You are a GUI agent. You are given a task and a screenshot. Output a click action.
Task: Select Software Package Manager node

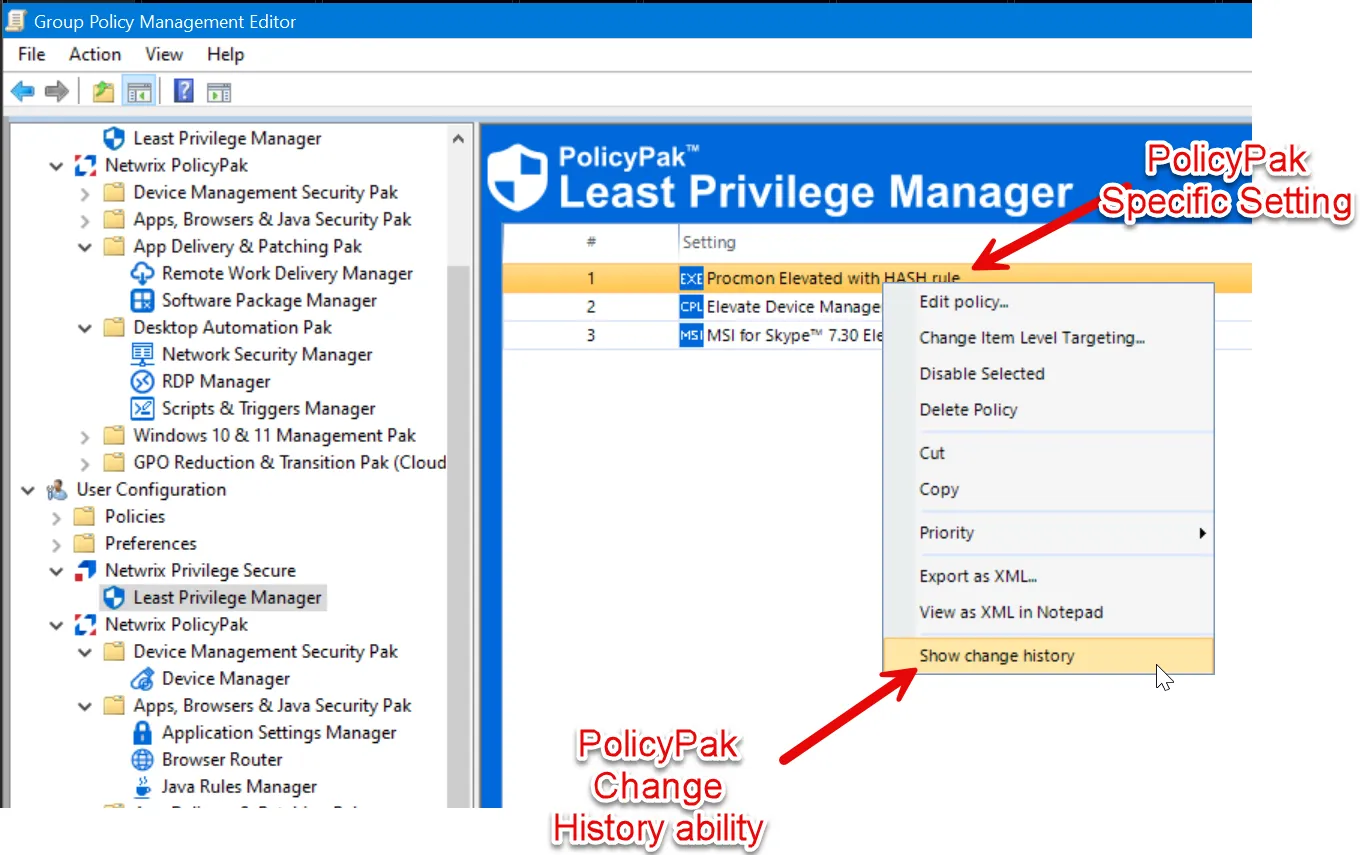click(x=268, y=300)
